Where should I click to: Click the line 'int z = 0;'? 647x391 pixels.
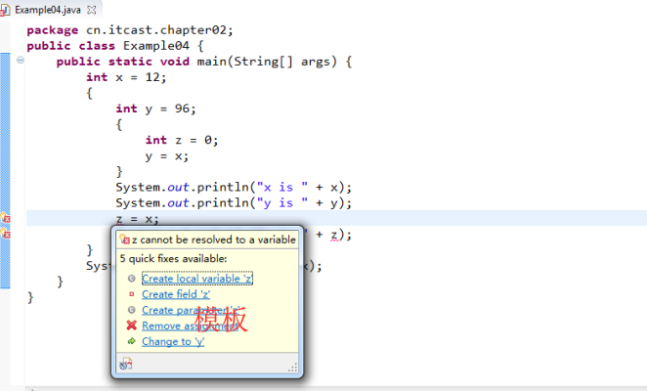182,140
